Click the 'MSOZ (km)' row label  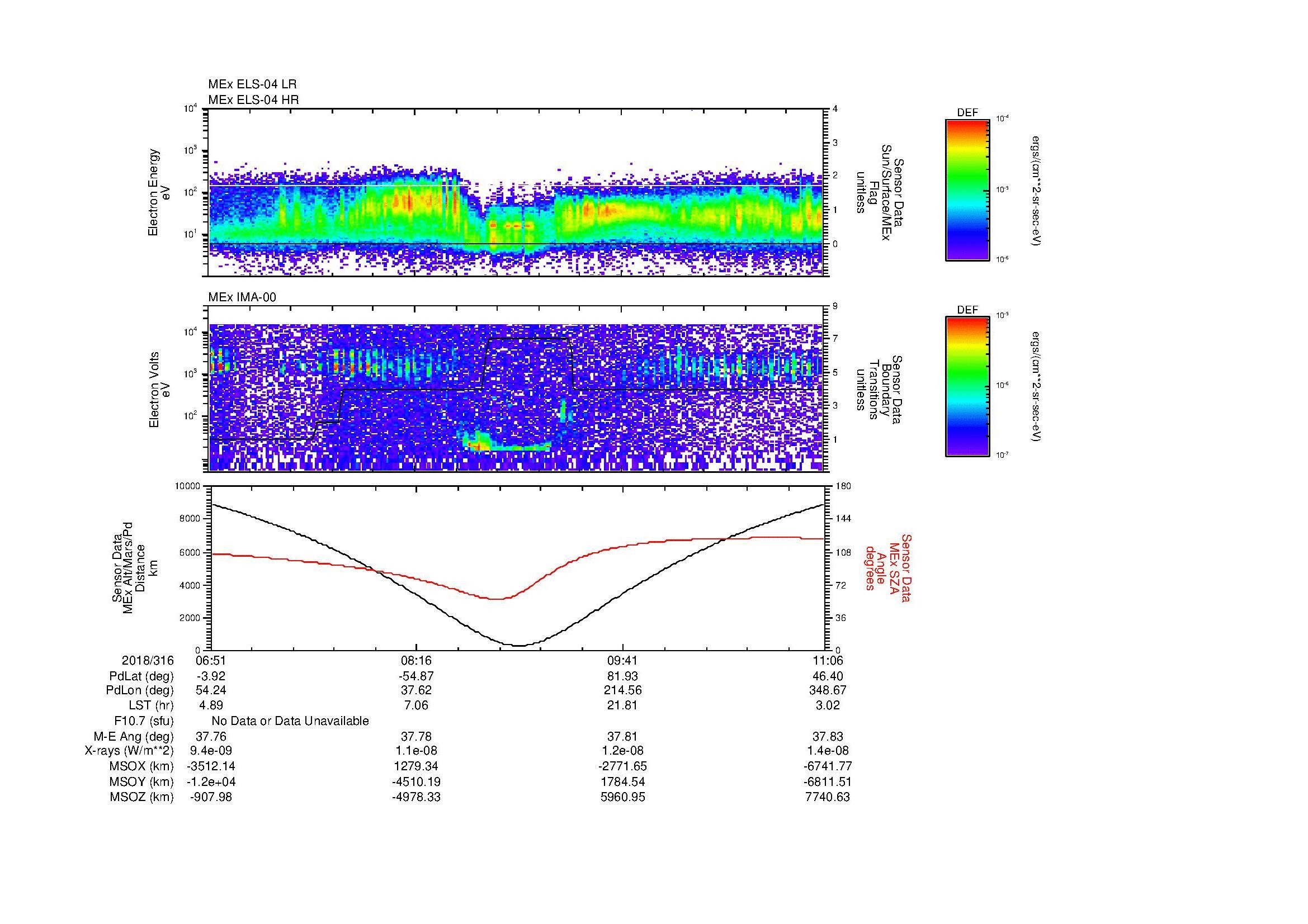point(141,797)
